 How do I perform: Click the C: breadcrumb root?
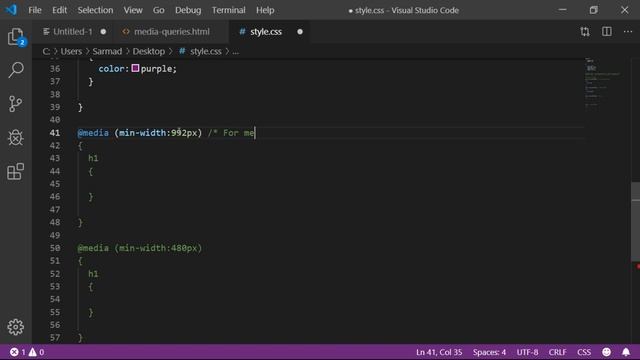[x=46, y=51]
